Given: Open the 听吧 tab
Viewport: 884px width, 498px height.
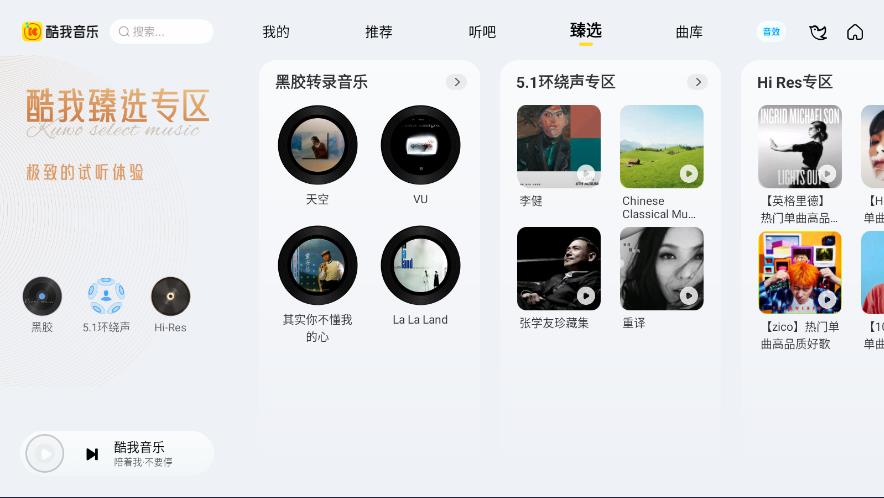Looking at the screenshot, I should coord(482,32).
